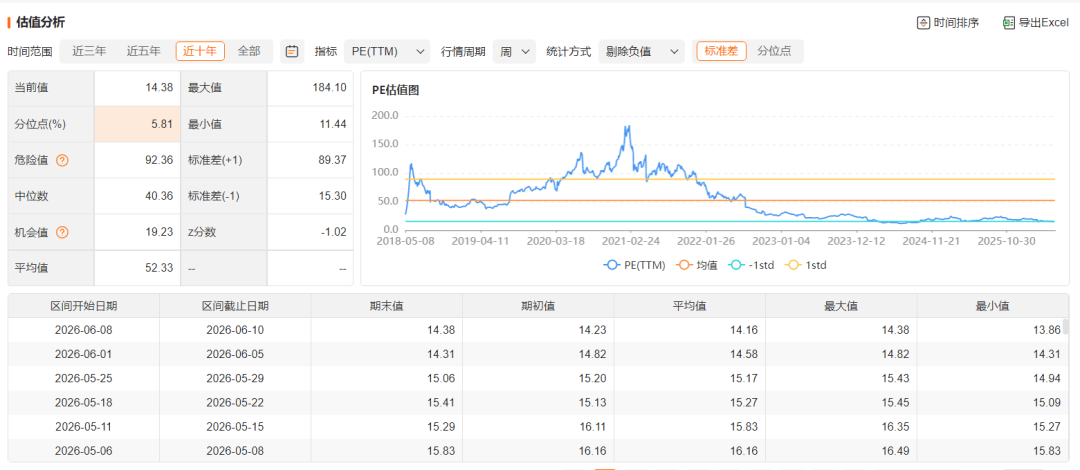Open the PE(TTM) indicator dropdown

(386, 51)
